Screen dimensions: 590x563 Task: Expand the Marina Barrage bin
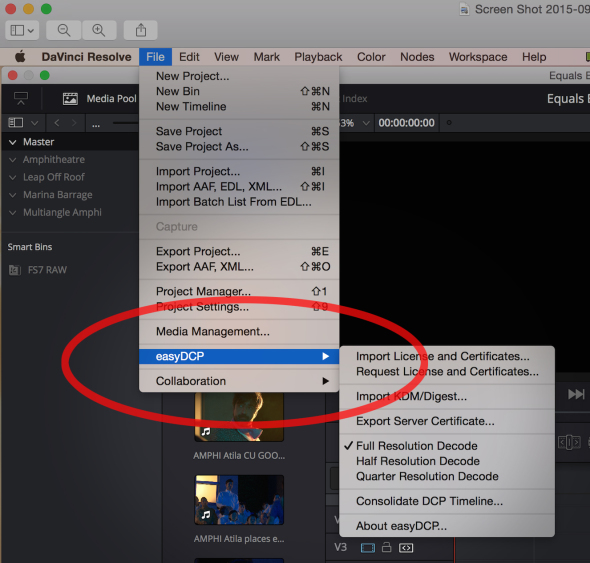tap(13, 195)
